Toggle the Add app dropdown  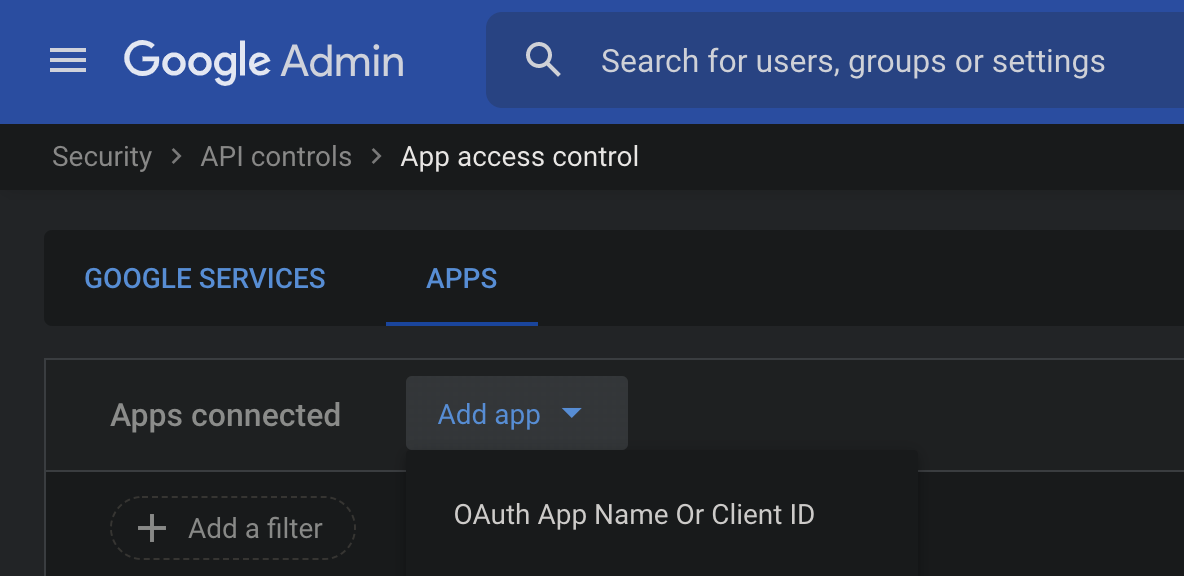point(516,414)
